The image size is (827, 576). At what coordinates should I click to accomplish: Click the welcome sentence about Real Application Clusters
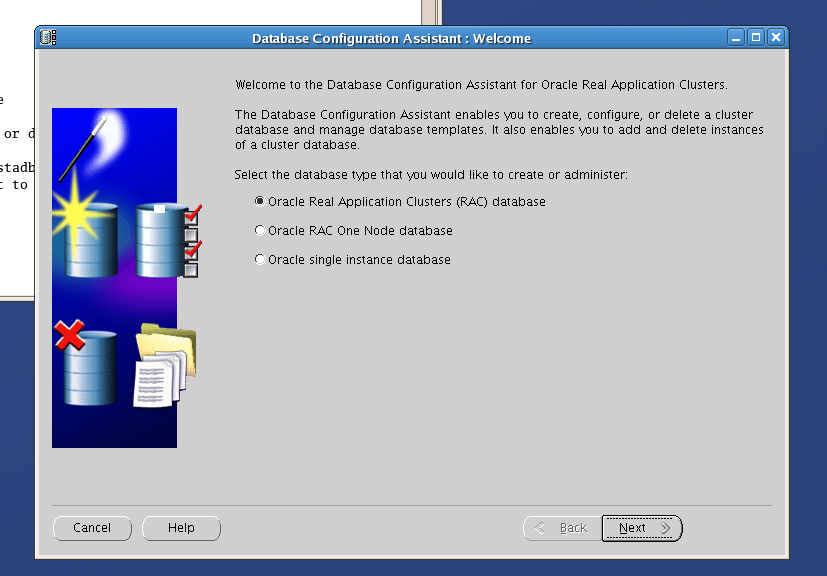click(482, 85)
